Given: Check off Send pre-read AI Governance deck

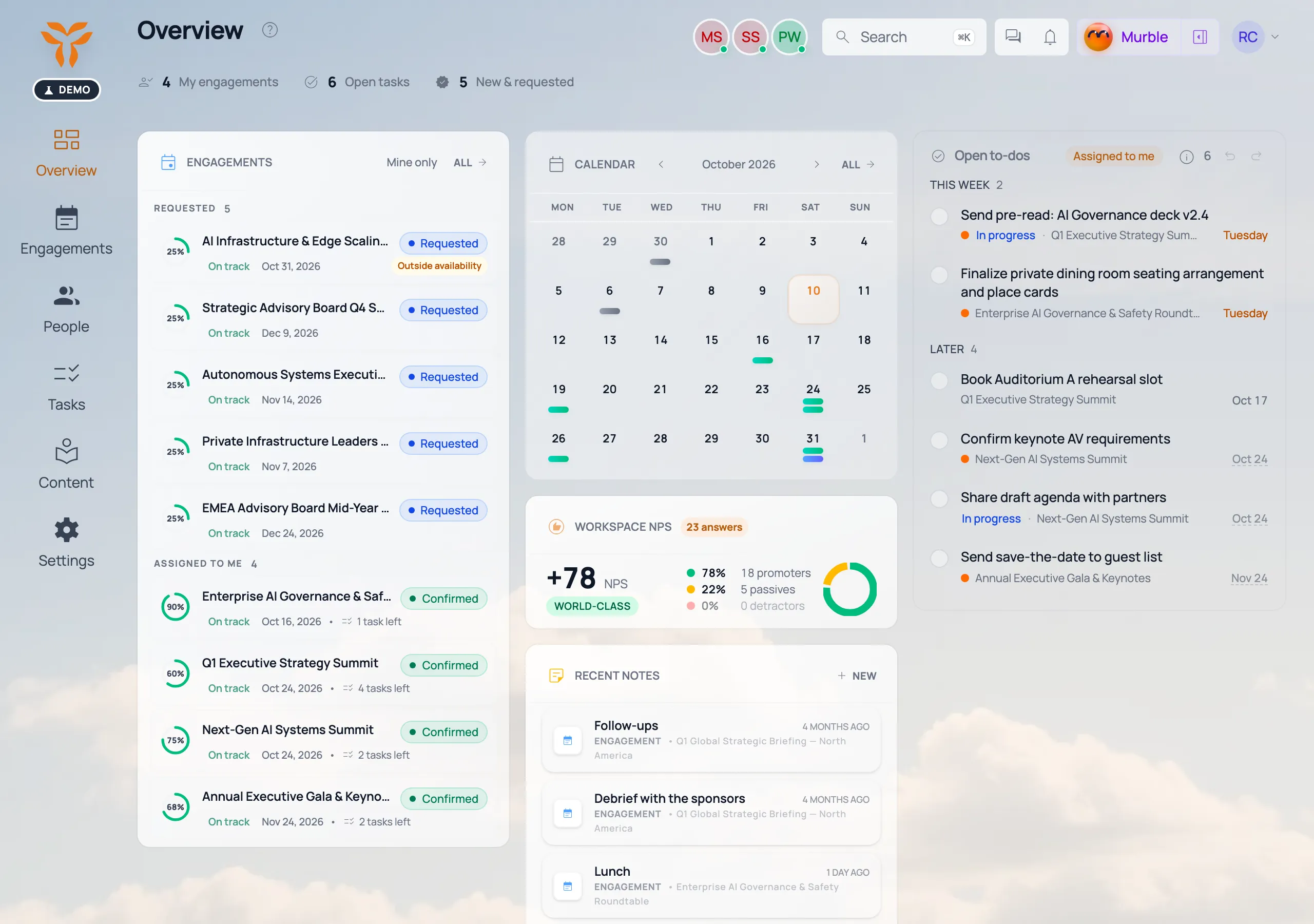Looking at the screenshot, I should [x=939, y=217].
